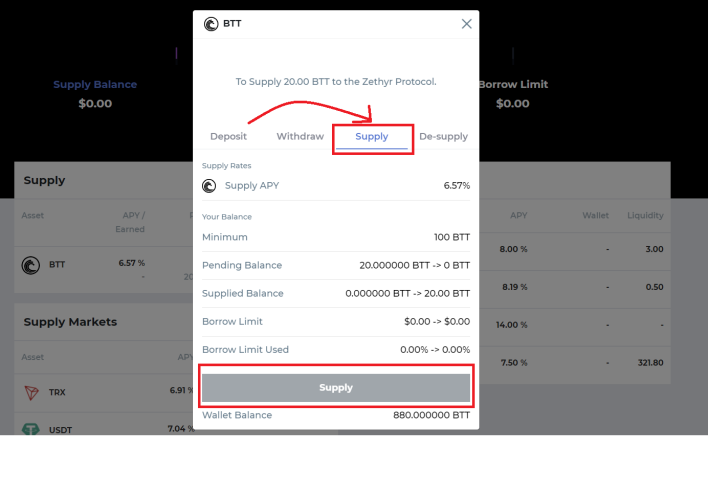Viewport: 708px width, 493px height.
Task: Click Liquidity value 3.00
Action: click(x=654, y=249)
